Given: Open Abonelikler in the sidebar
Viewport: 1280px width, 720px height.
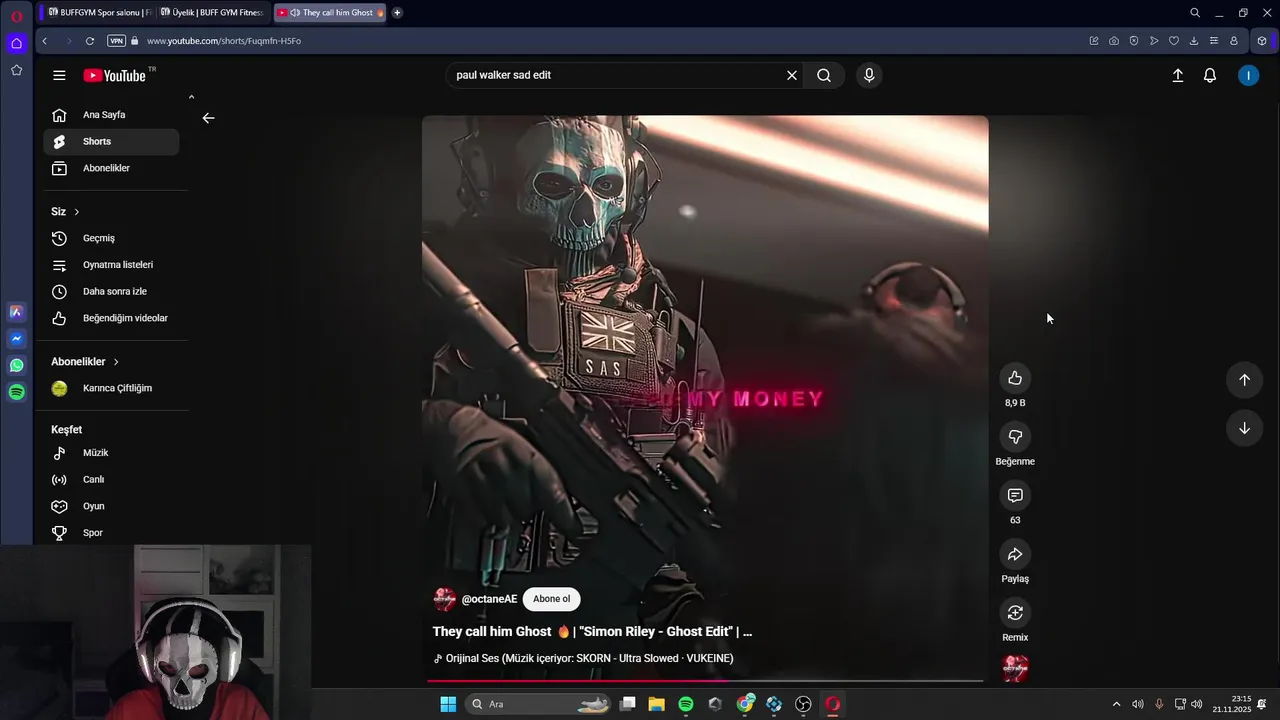Looking at the screenshot, I should [111, 168].
